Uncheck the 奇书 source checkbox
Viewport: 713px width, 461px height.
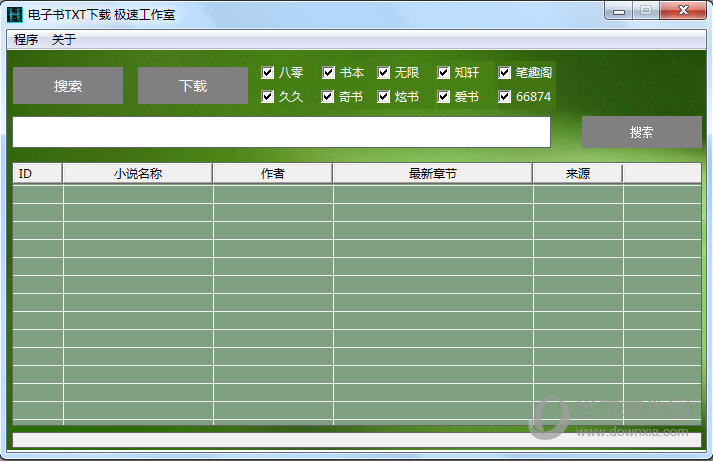click(x=329, y=97)
